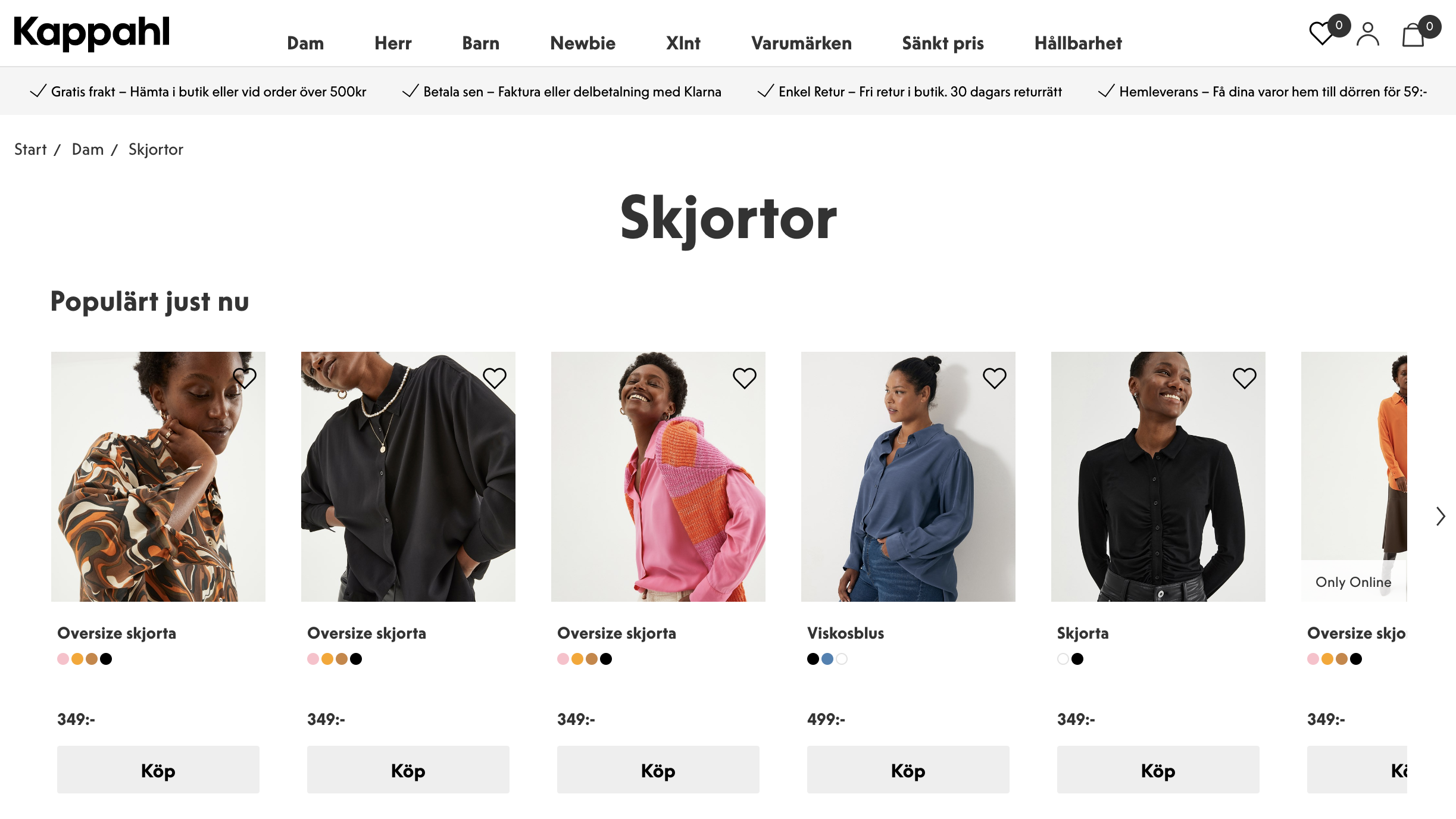Toggle heart on the black Skjorta product
Viewport: 1456px width, 819px height.
1245,378
